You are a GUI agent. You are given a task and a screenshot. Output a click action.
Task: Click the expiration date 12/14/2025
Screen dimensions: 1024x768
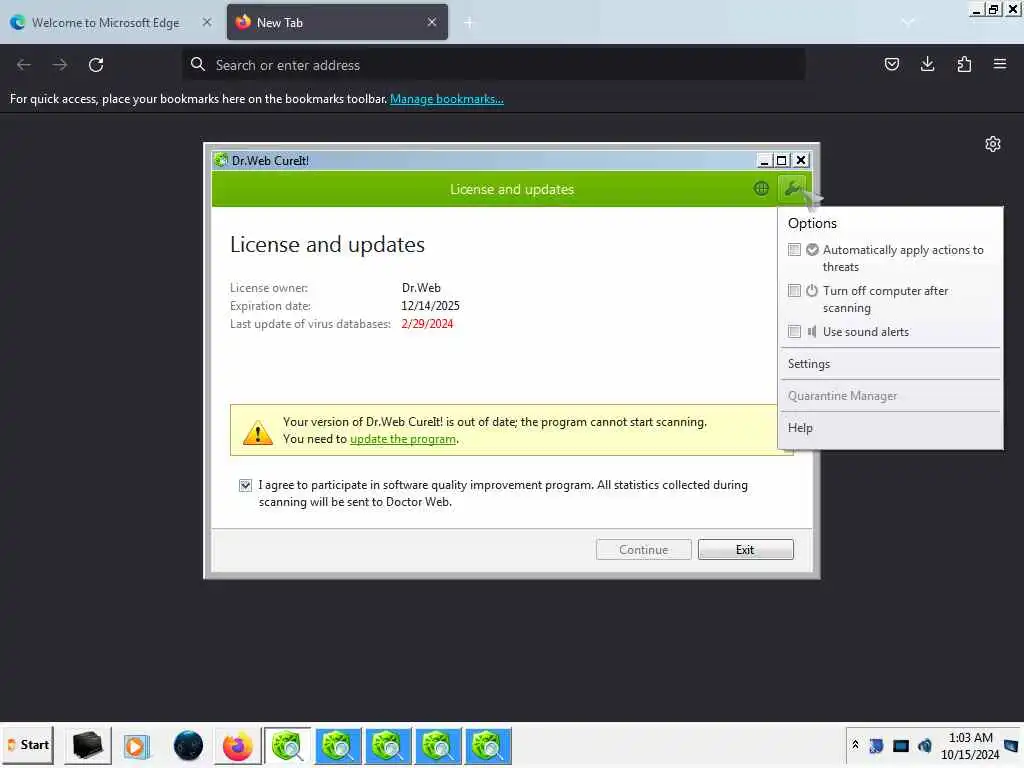(430, 306)
